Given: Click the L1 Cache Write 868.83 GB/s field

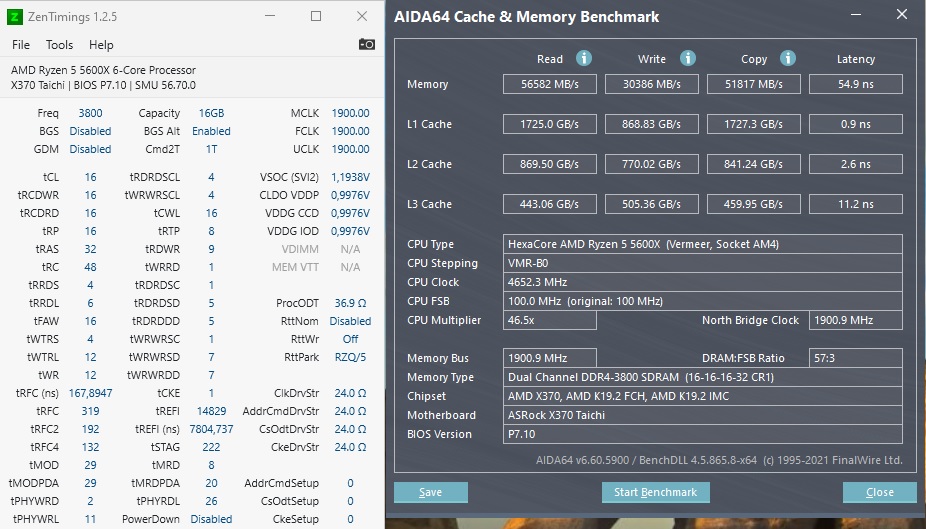Looking at the screenshot, I should 652,124.
